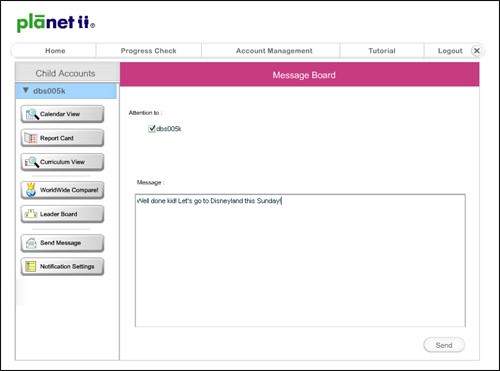
Task: Go to the Progress Check tab
Action: (149, 51)
